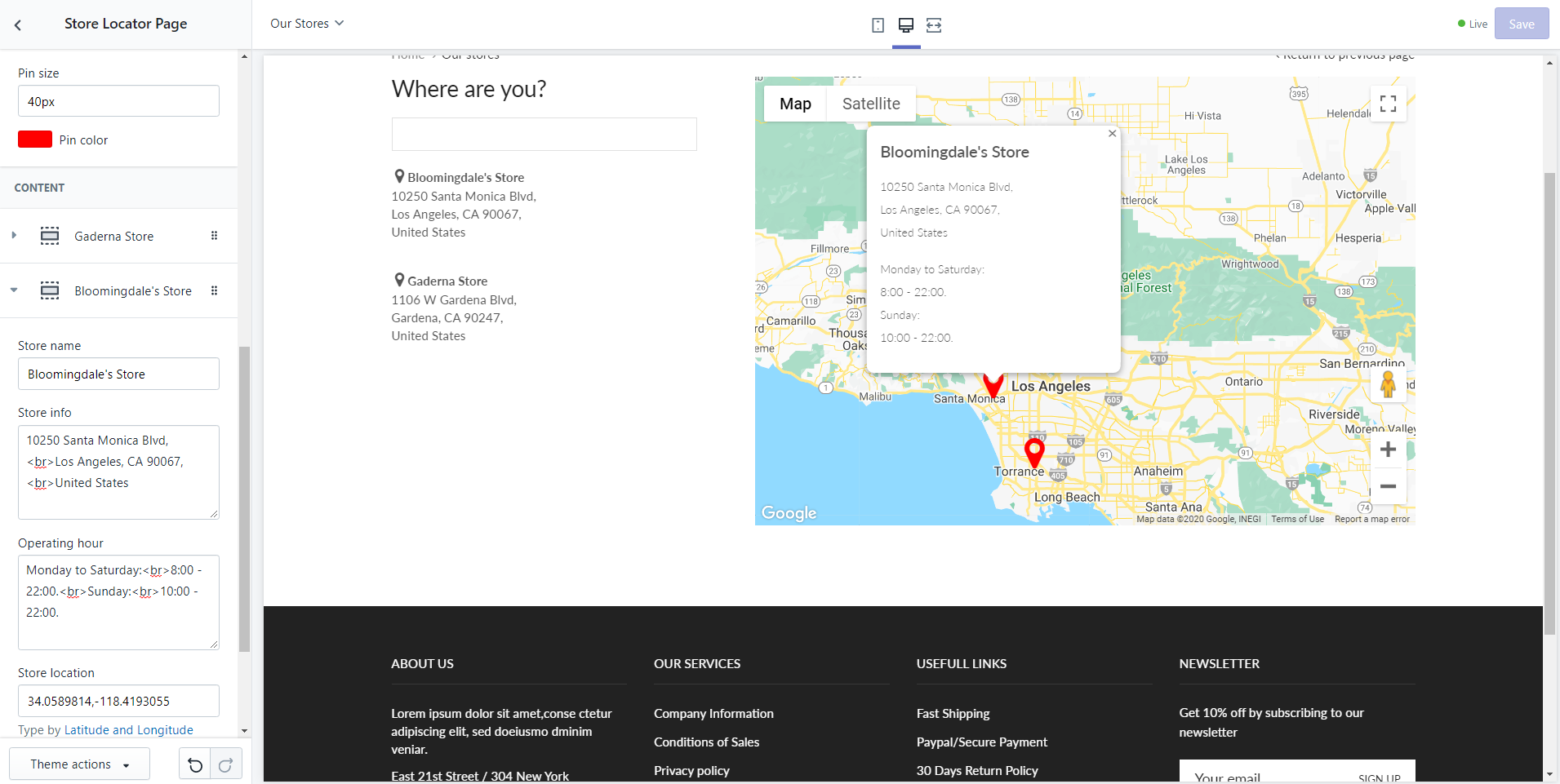Switch map to Satellite view
This screenshot has height=784, width=1560.
(x=871, y=104)
